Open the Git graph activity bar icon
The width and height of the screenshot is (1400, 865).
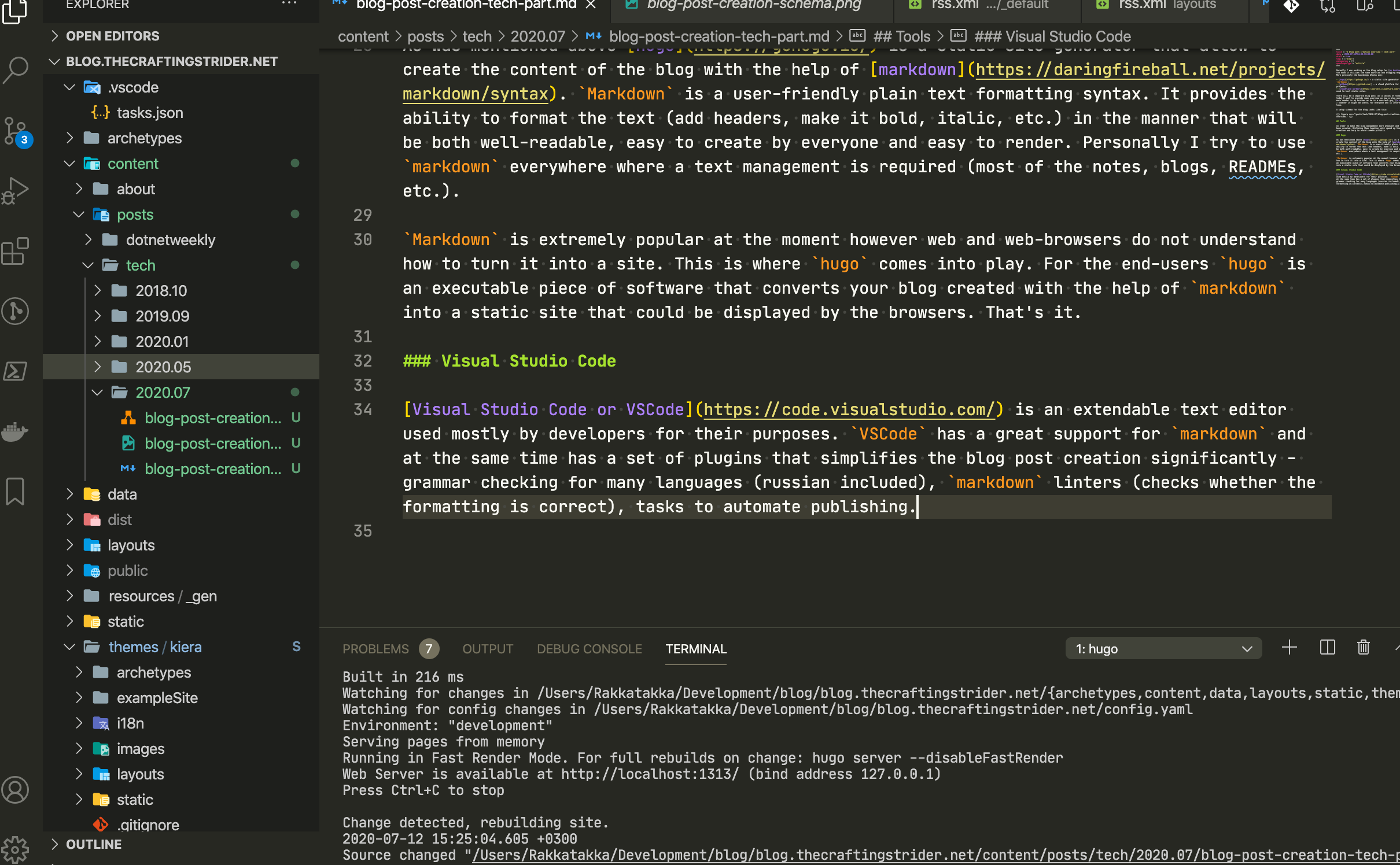click(15, 311)
